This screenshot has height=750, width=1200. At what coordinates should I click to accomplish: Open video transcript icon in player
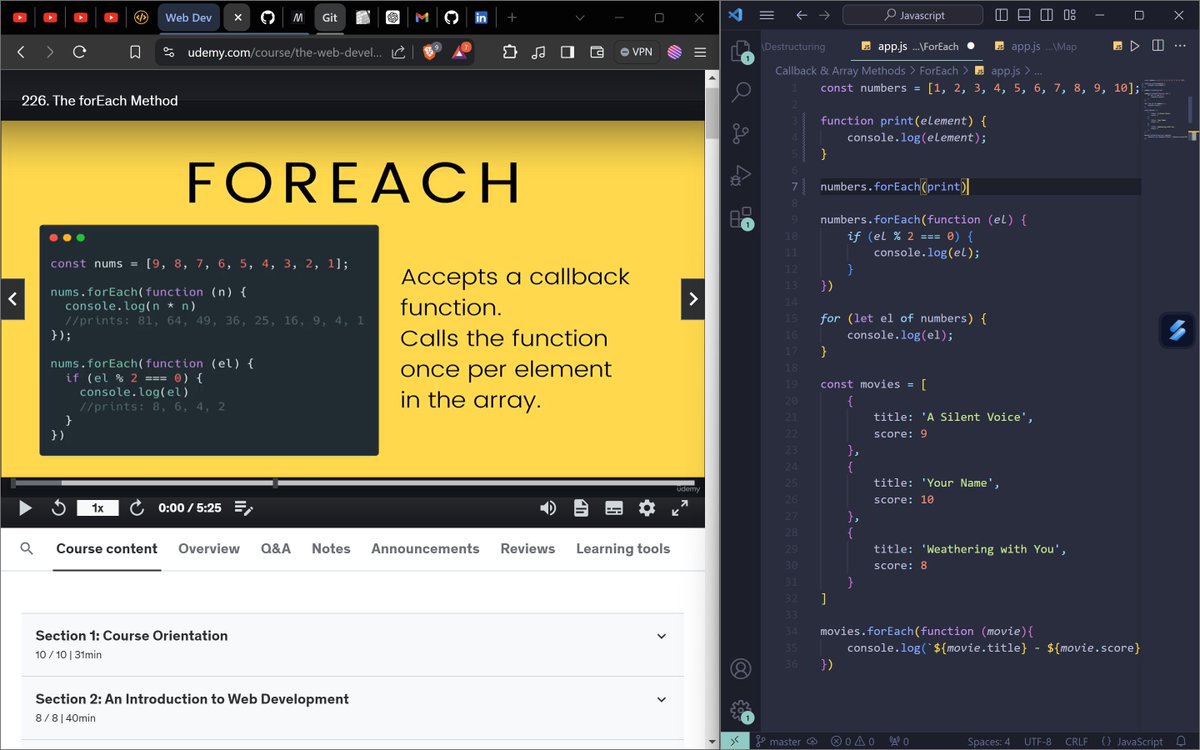coord(581,508)
